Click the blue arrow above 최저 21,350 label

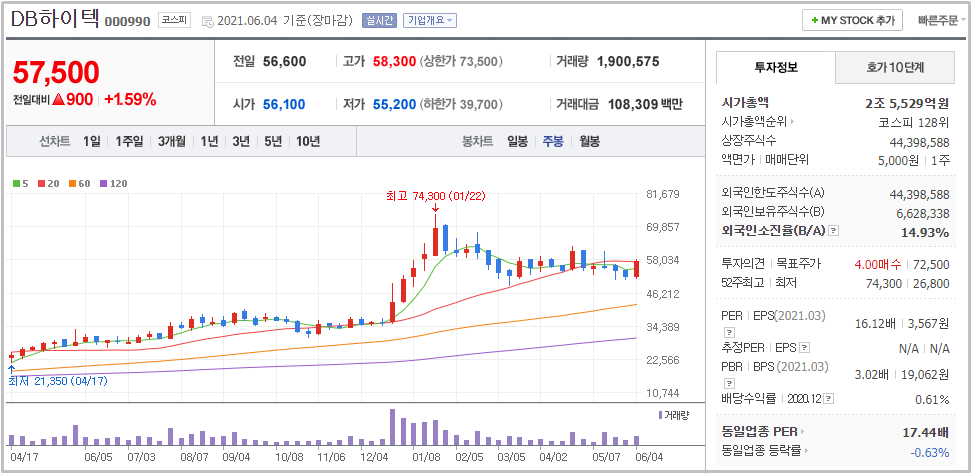(x=11, y=371)
